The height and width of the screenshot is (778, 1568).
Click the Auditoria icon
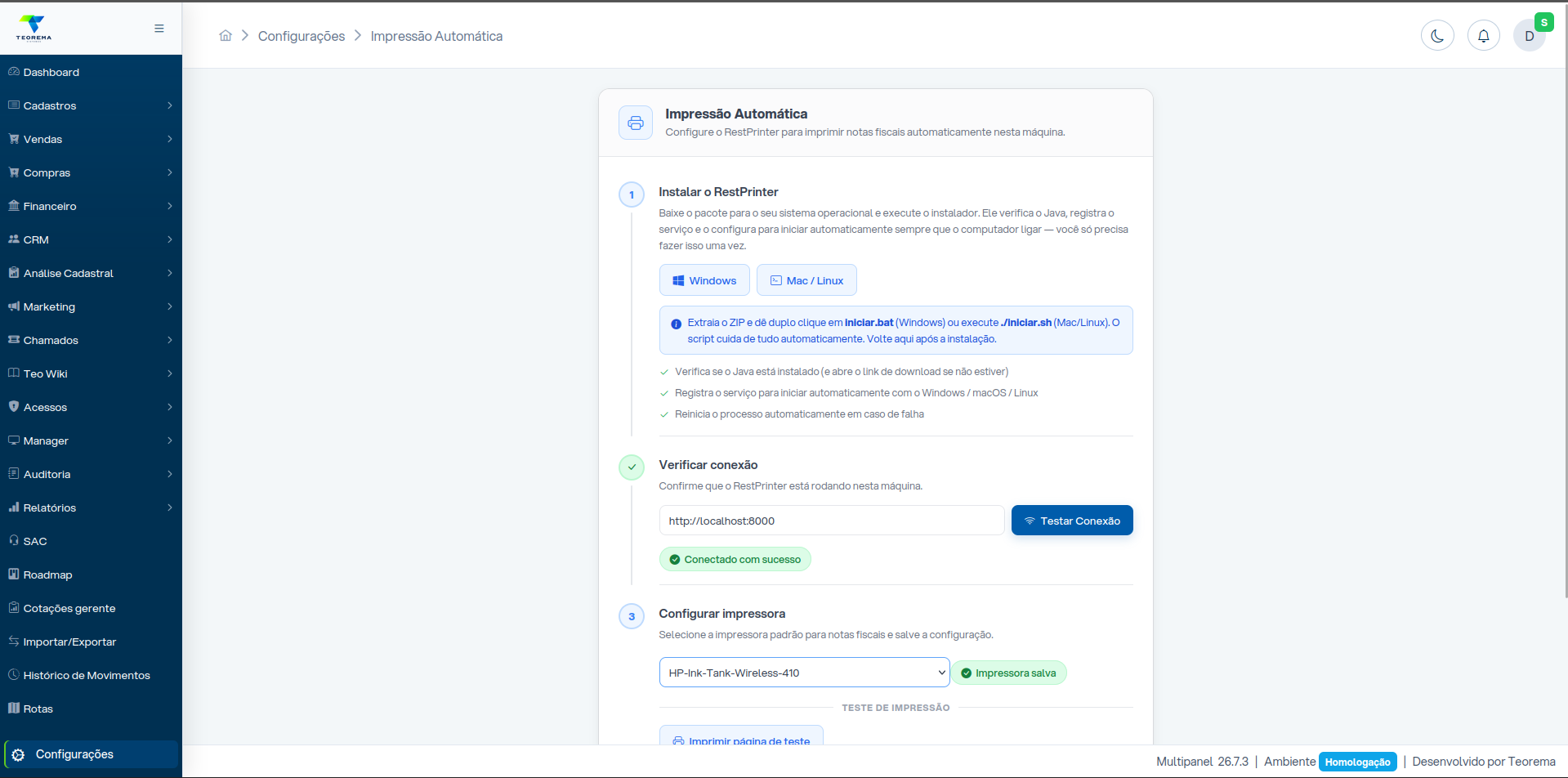point(14,474)
